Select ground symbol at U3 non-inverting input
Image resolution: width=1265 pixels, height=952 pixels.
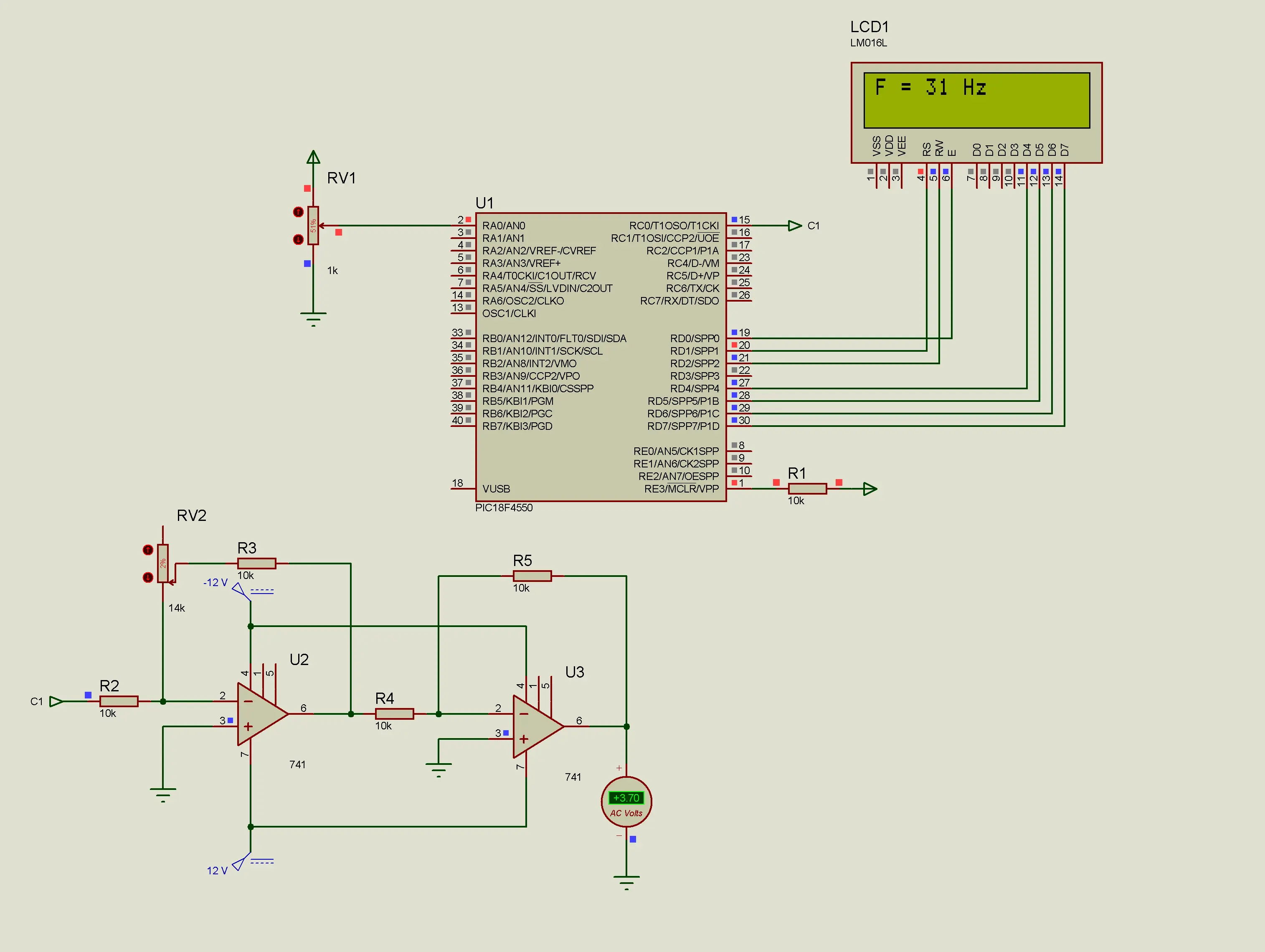[439, 769]
